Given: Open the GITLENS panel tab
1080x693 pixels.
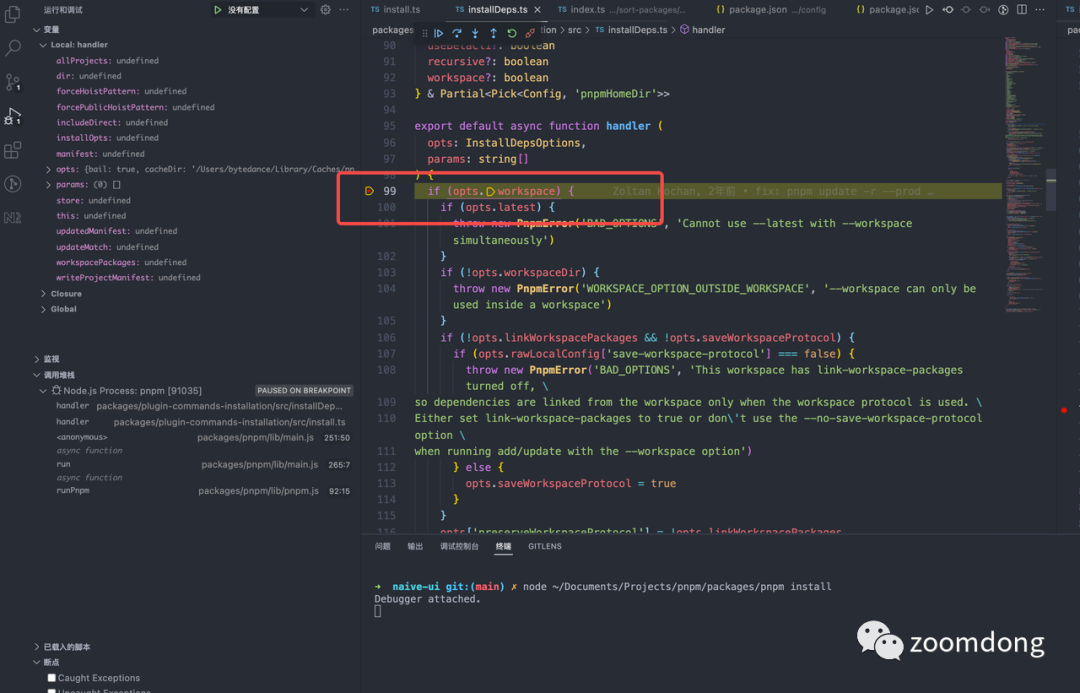Looking at the screenshot, I should [x=545, y=546].
